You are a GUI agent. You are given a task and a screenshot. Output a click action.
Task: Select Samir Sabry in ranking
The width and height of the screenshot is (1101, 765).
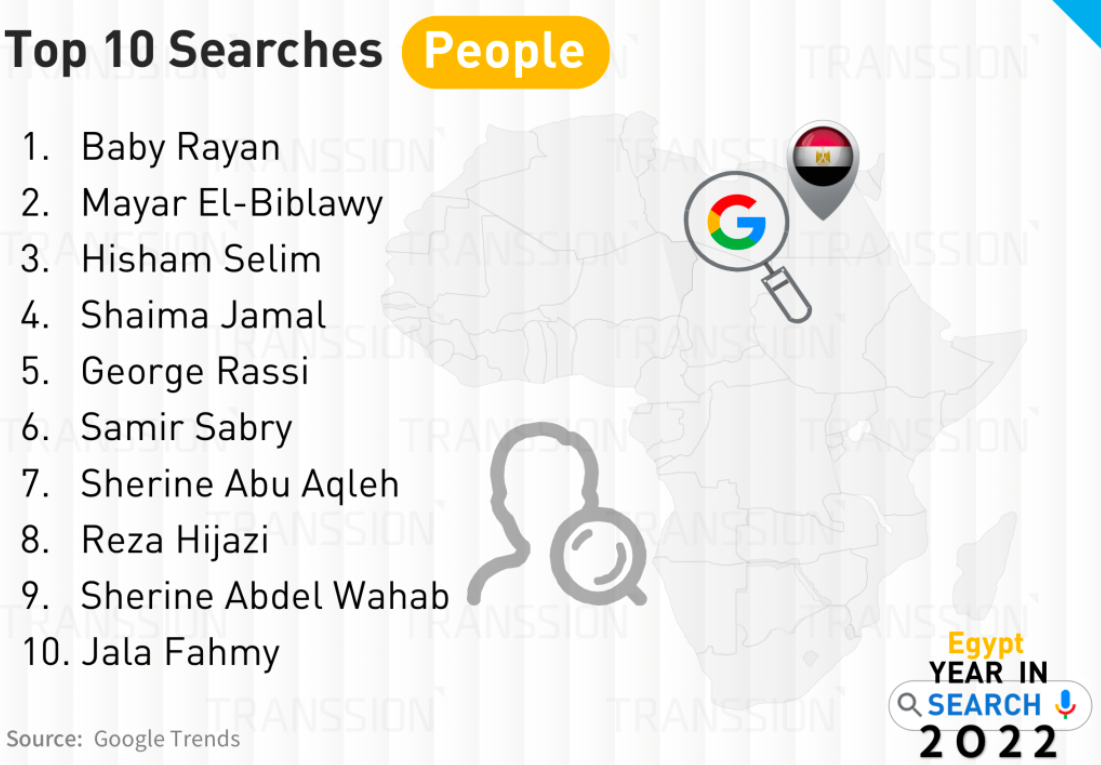[x=186, y=428]
